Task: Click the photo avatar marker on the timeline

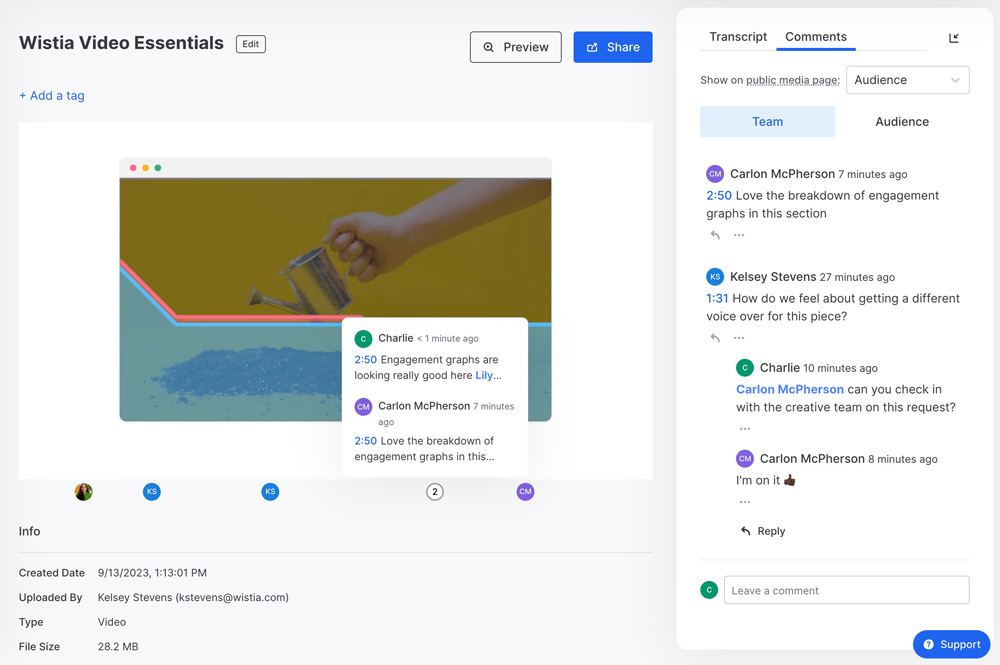Action: (x=84, y=492)
